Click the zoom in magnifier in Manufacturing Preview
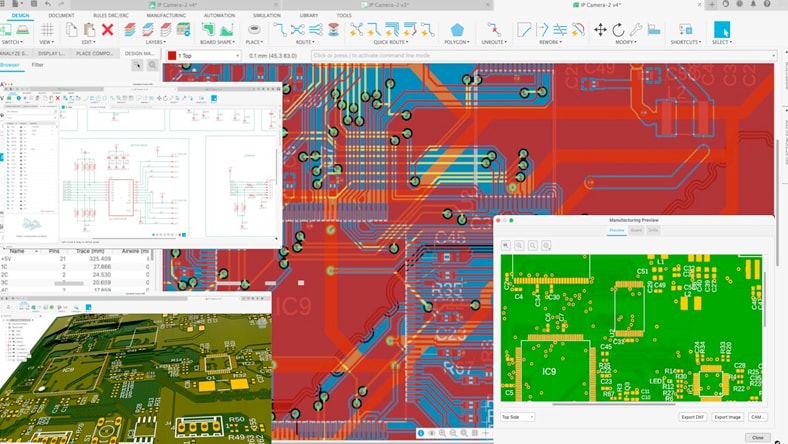 pos(519,245)
